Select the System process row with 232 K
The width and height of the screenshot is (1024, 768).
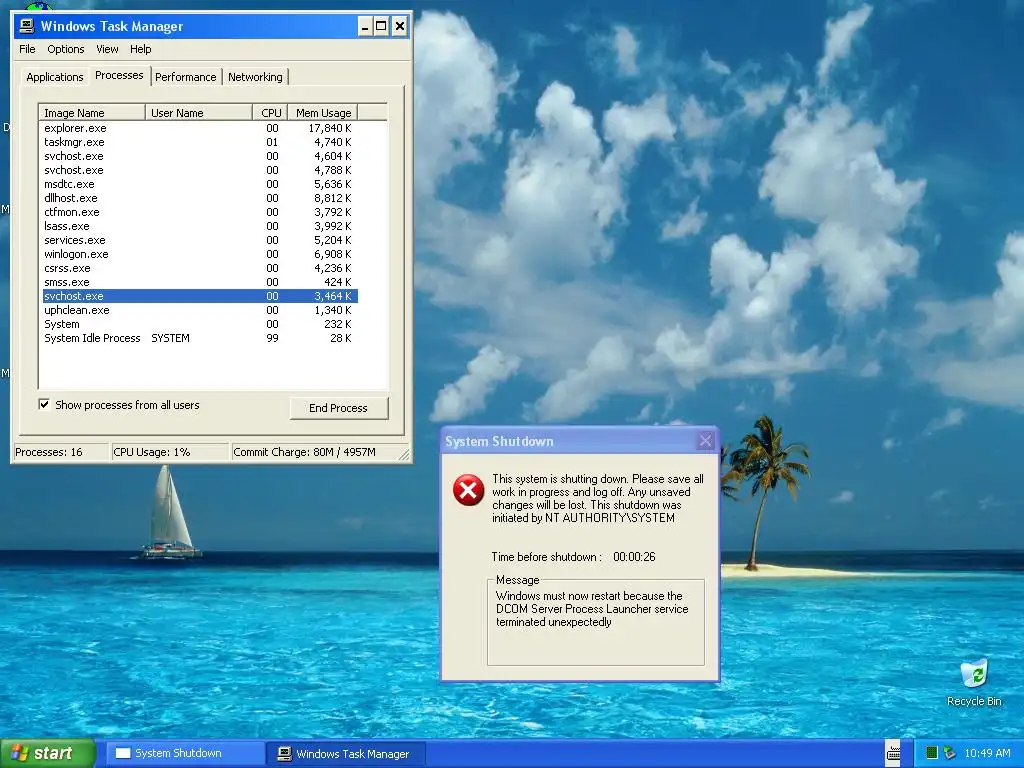click(x=199, y=324)
